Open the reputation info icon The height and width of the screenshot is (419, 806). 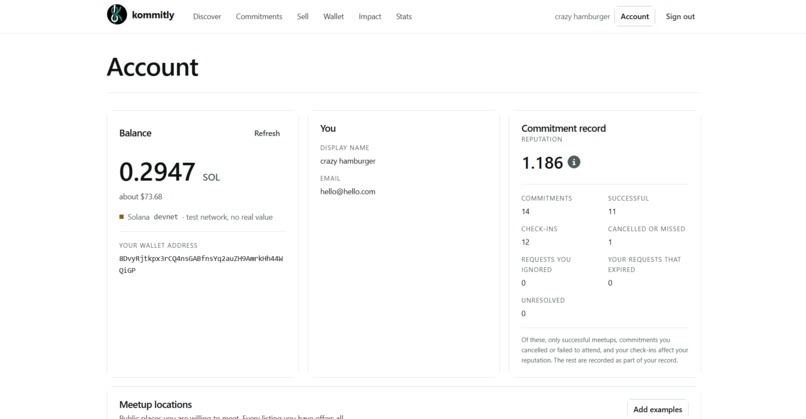tap(574, 162)
